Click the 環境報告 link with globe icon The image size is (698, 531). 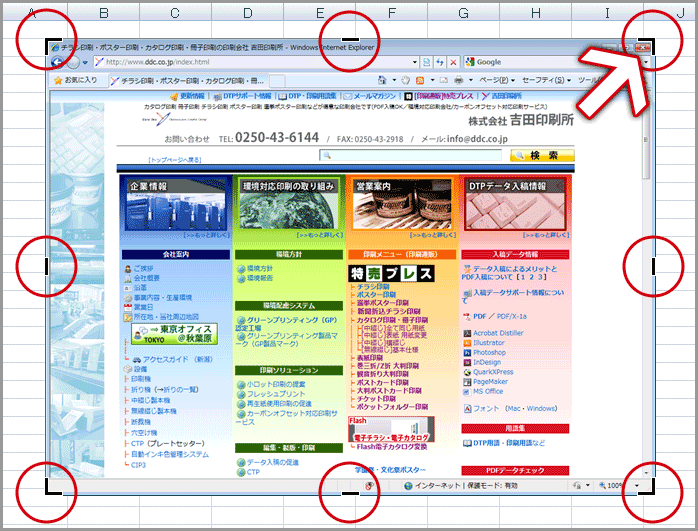point(255,278)
